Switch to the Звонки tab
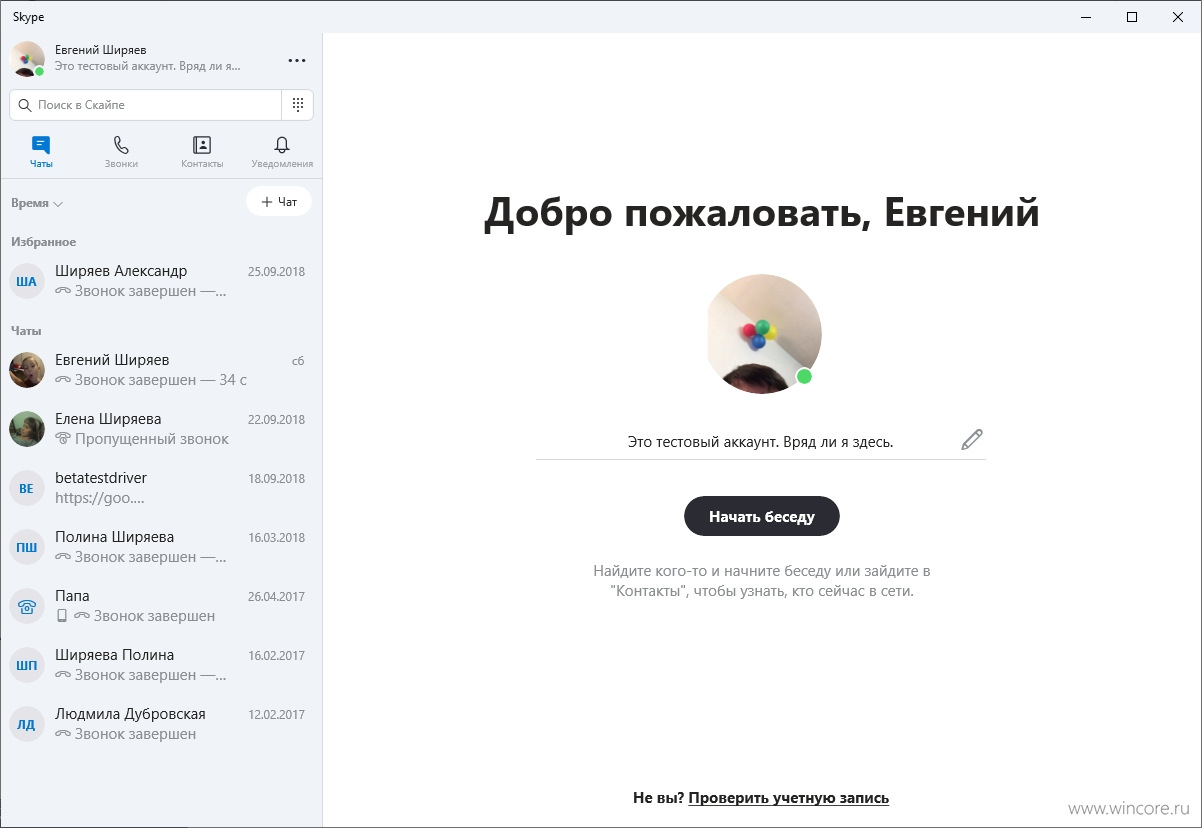Viewport: 1202px width, 828px height. pos(121,152)
